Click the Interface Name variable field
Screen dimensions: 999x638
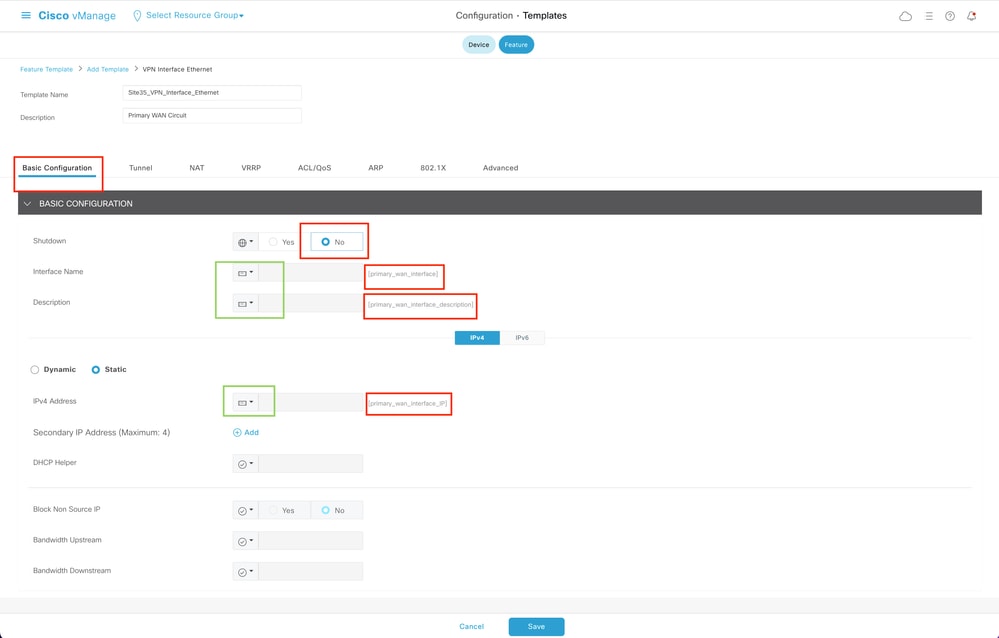(x=311, y=273)
